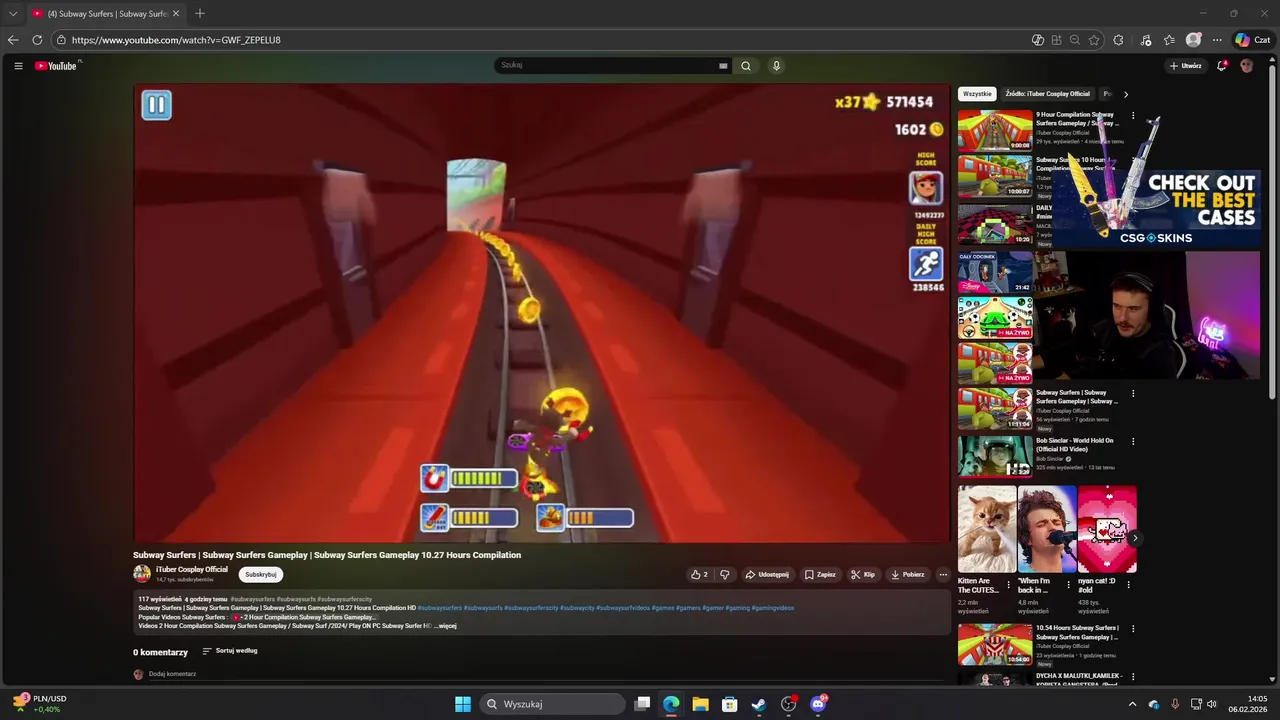Reload the page with browser refresh icon
Screen dimensions: 1280x720
(x=37, y=40)
